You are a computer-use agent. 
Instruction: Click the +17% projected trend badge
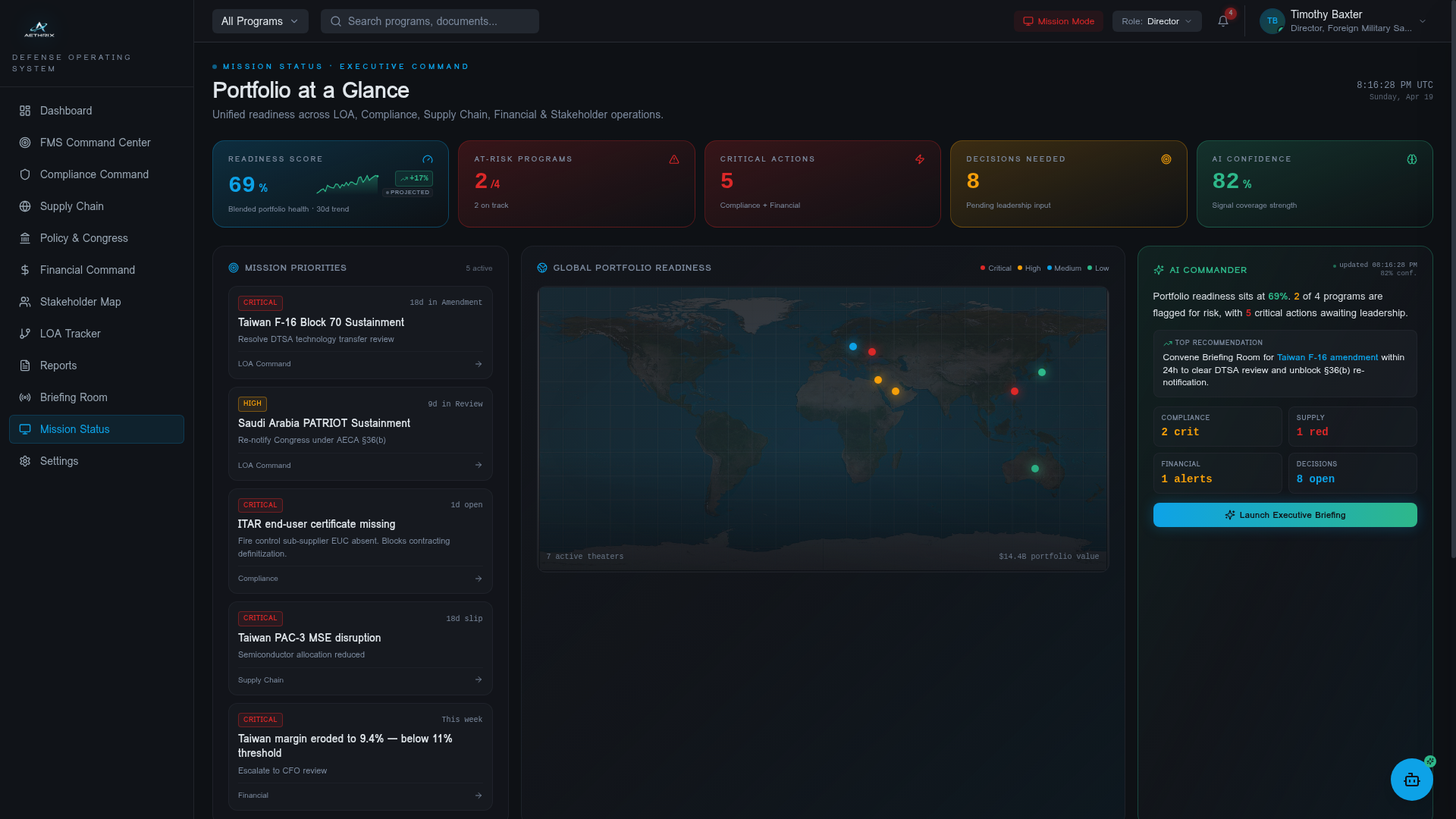pos(414,178)
